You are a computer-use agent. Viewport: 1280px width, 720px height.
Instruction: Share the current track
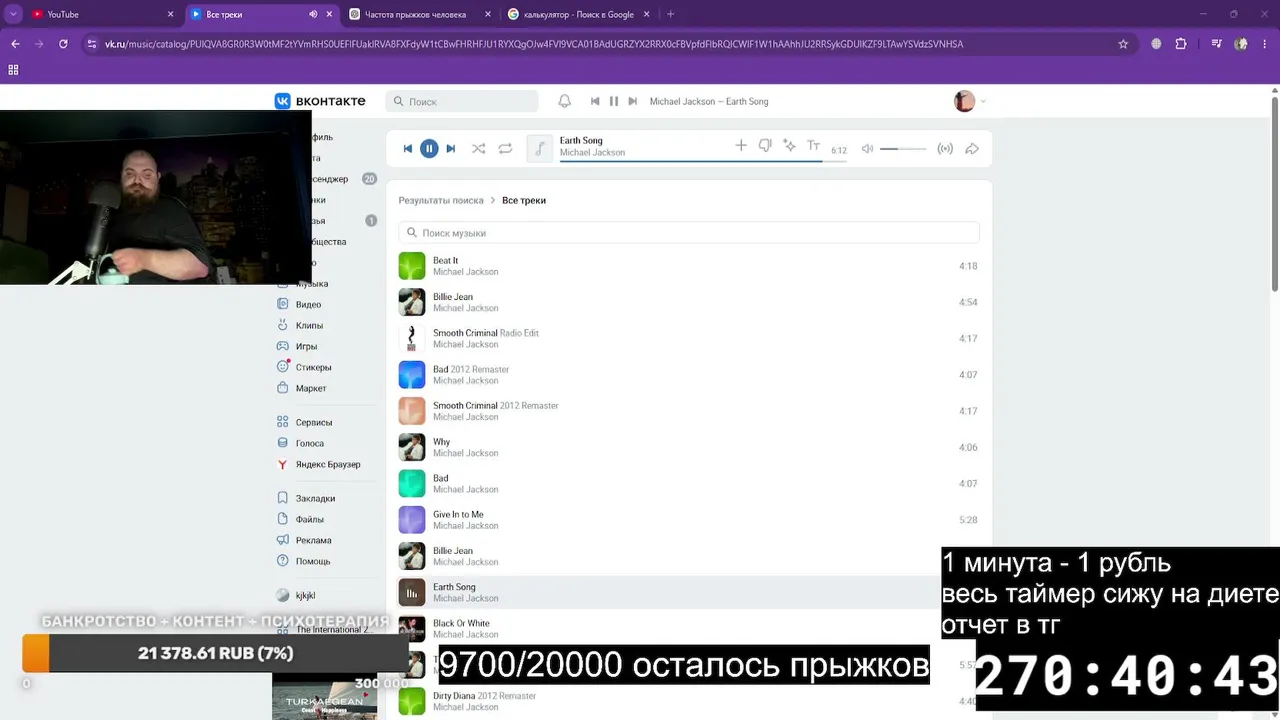971,149
